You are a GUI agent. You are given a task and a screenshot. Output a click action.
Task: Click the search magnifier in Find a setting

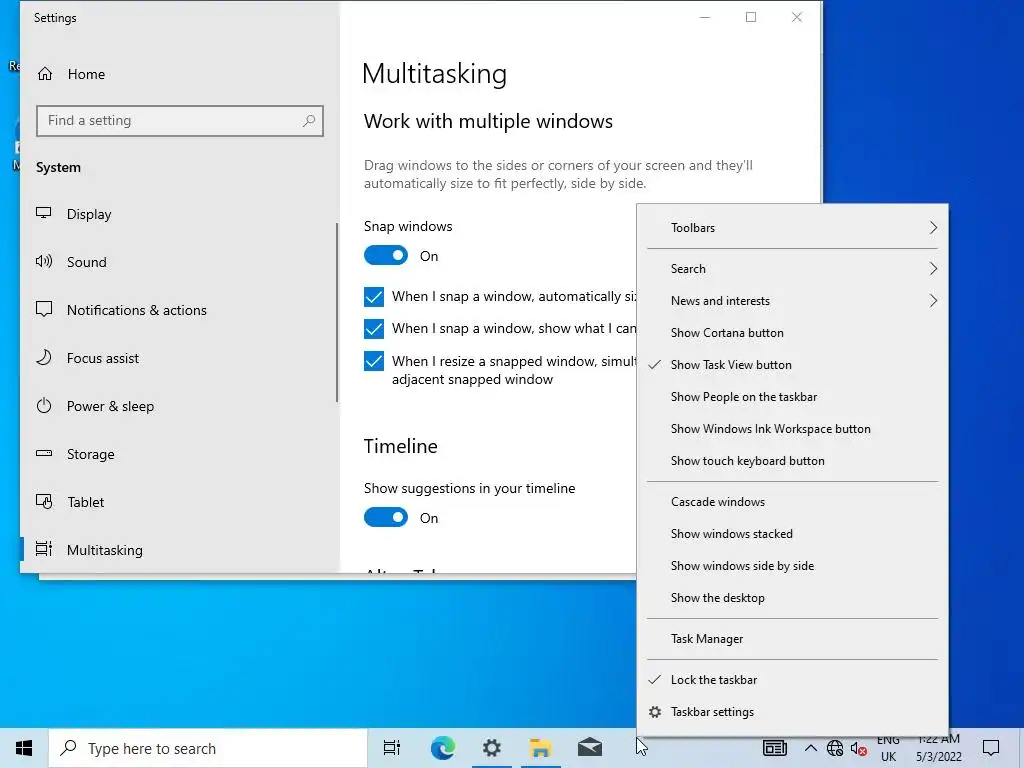tap(309, 121)
